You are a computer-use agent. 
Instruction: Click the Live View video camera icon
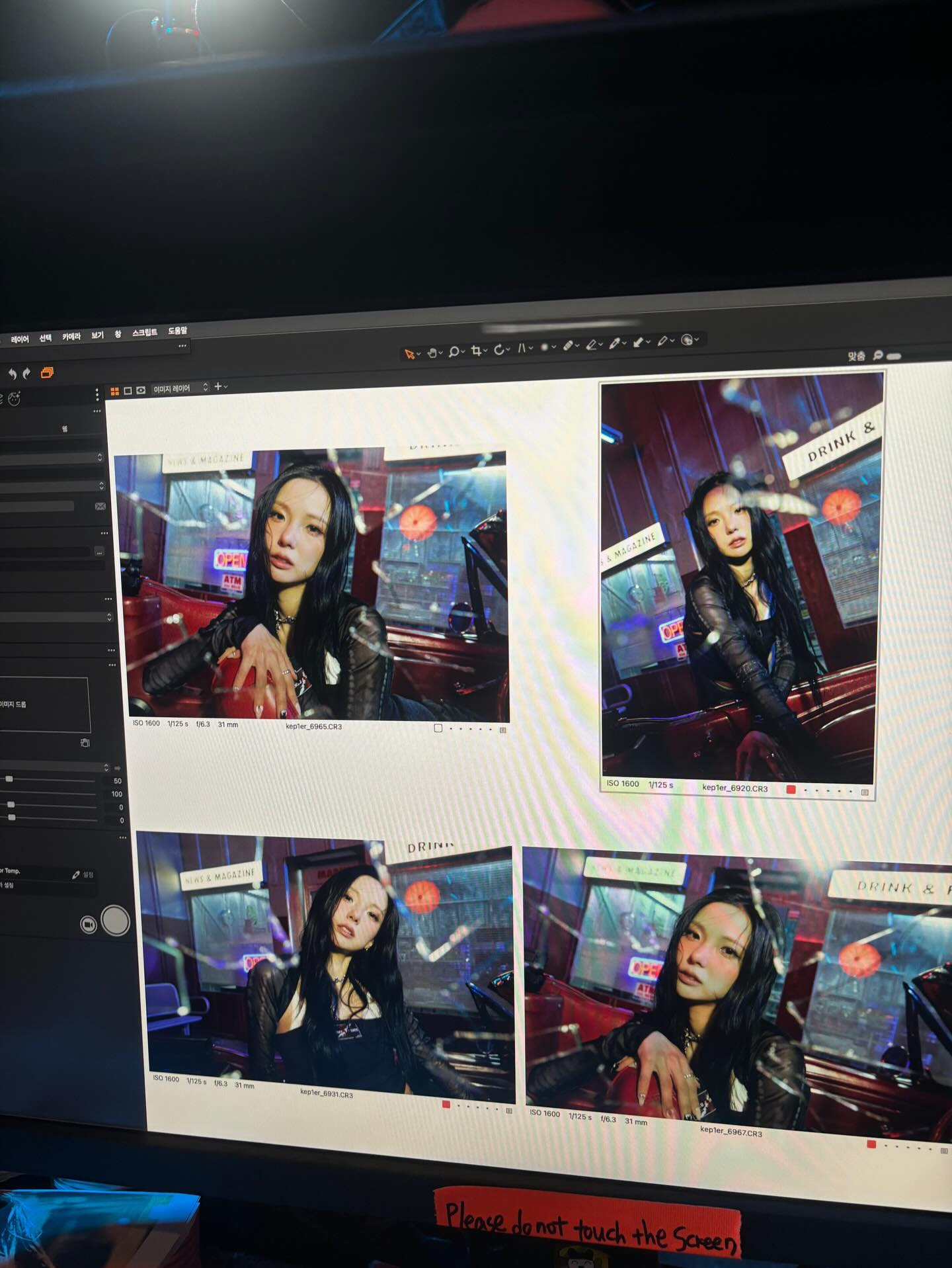click(x=88, y=924)
